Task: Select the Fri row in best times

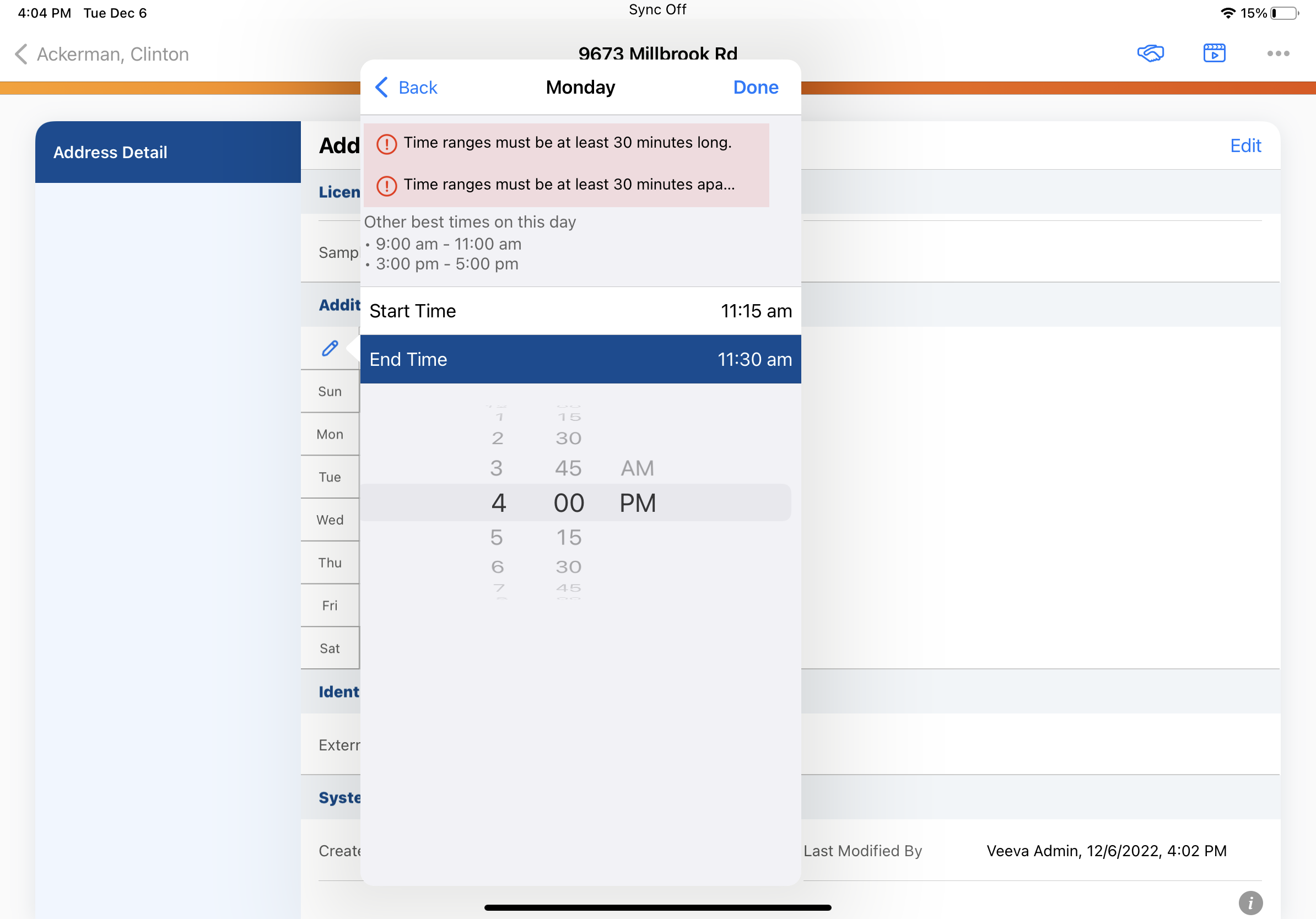Action: coord(330,606)
